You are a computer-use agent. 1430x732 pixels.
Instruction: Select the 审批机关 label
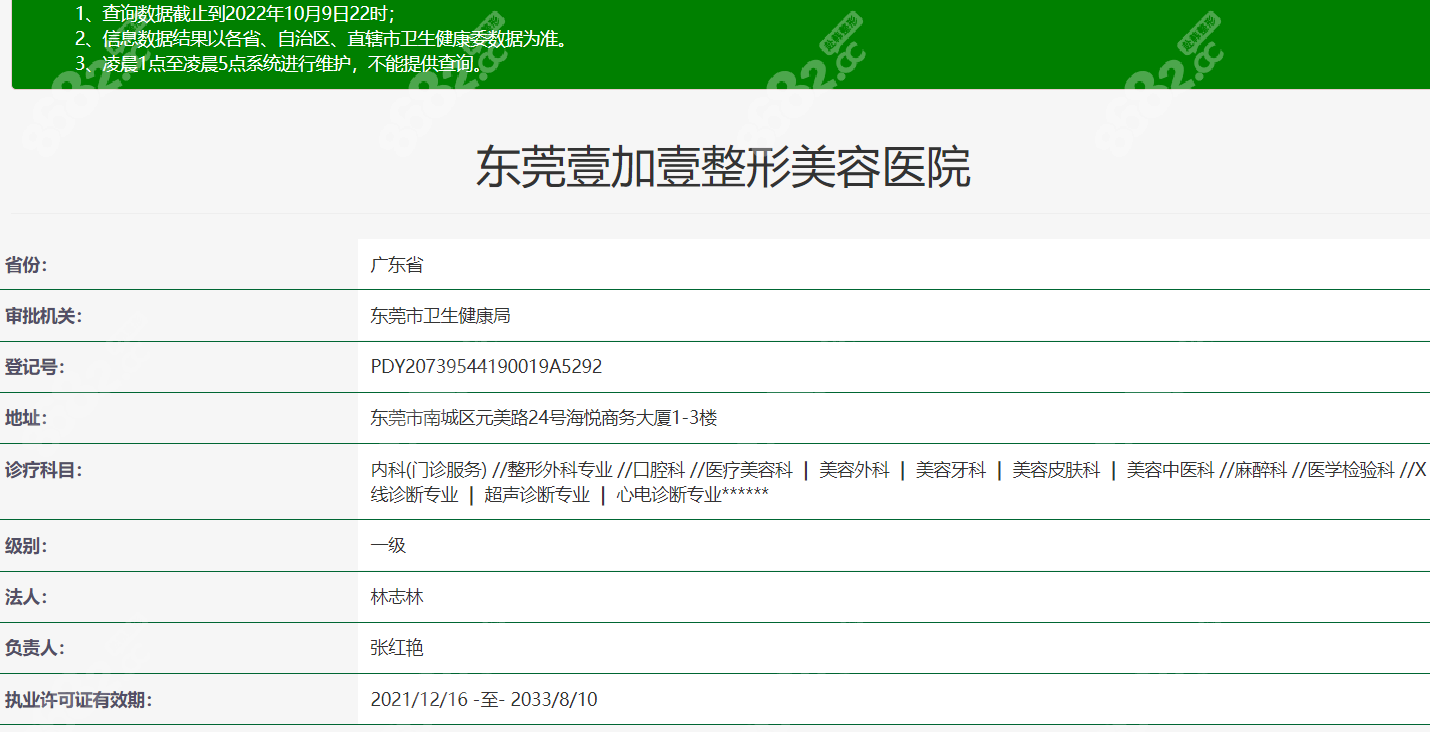pyautogui.click(x=44, y=316)
